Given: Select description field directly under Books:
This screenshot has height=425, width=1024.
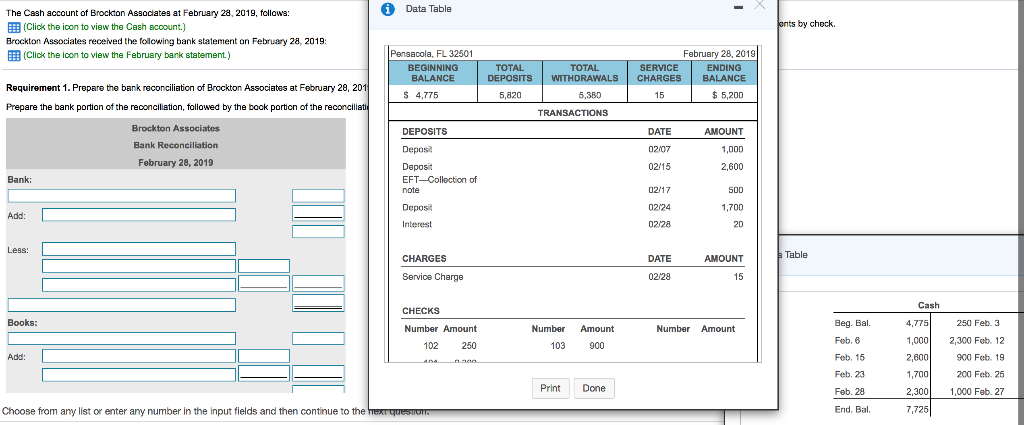Looking at the screenshot, I should 121,338.
